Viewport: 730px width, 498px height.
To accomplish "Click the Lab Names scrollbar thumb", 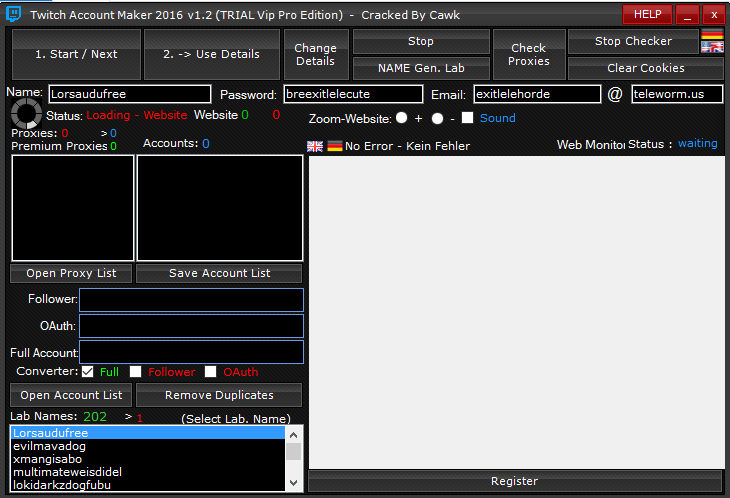I will (x=294, y=451).
